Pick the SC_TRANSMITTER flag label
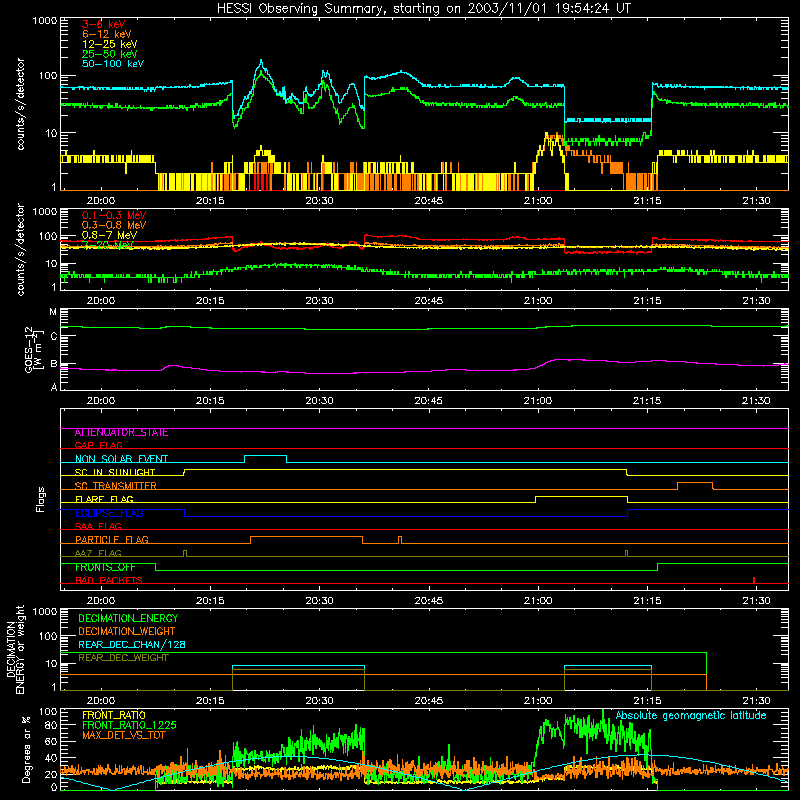The image size is (800, 800). click(115, 486)
